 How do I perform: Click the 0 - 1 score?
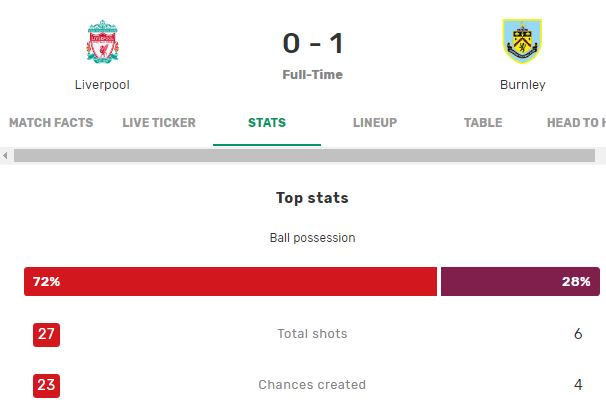[x=313, y=43]
